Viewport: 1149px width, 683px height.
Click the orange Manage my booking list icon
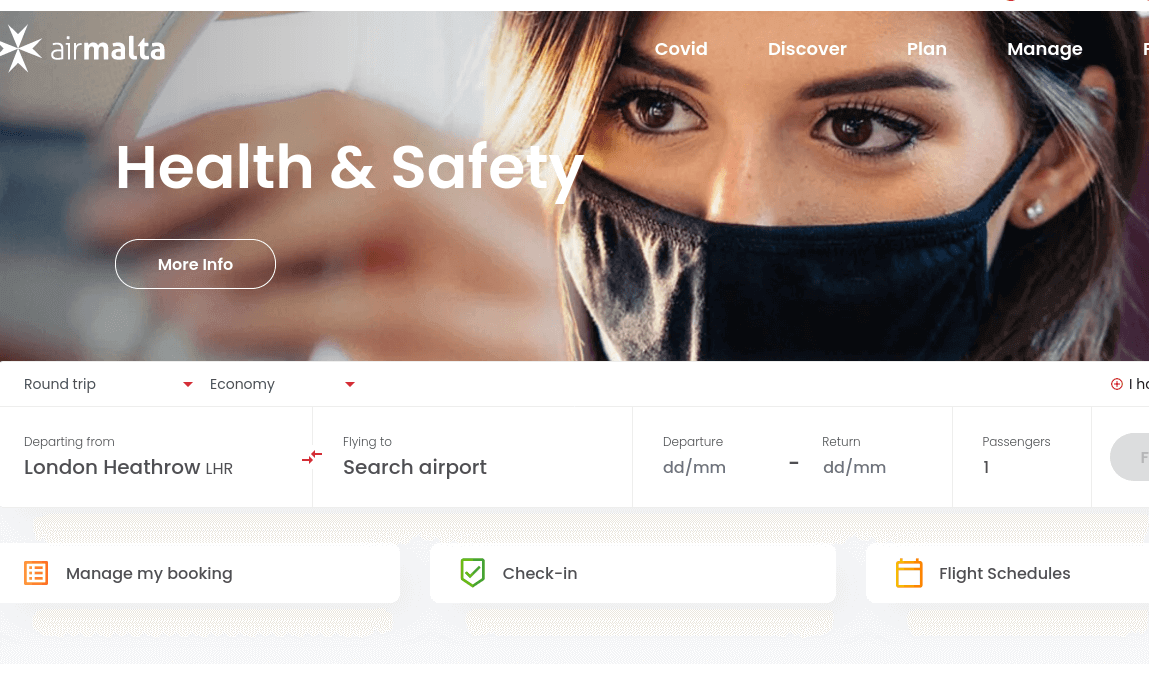pos(36,573)
